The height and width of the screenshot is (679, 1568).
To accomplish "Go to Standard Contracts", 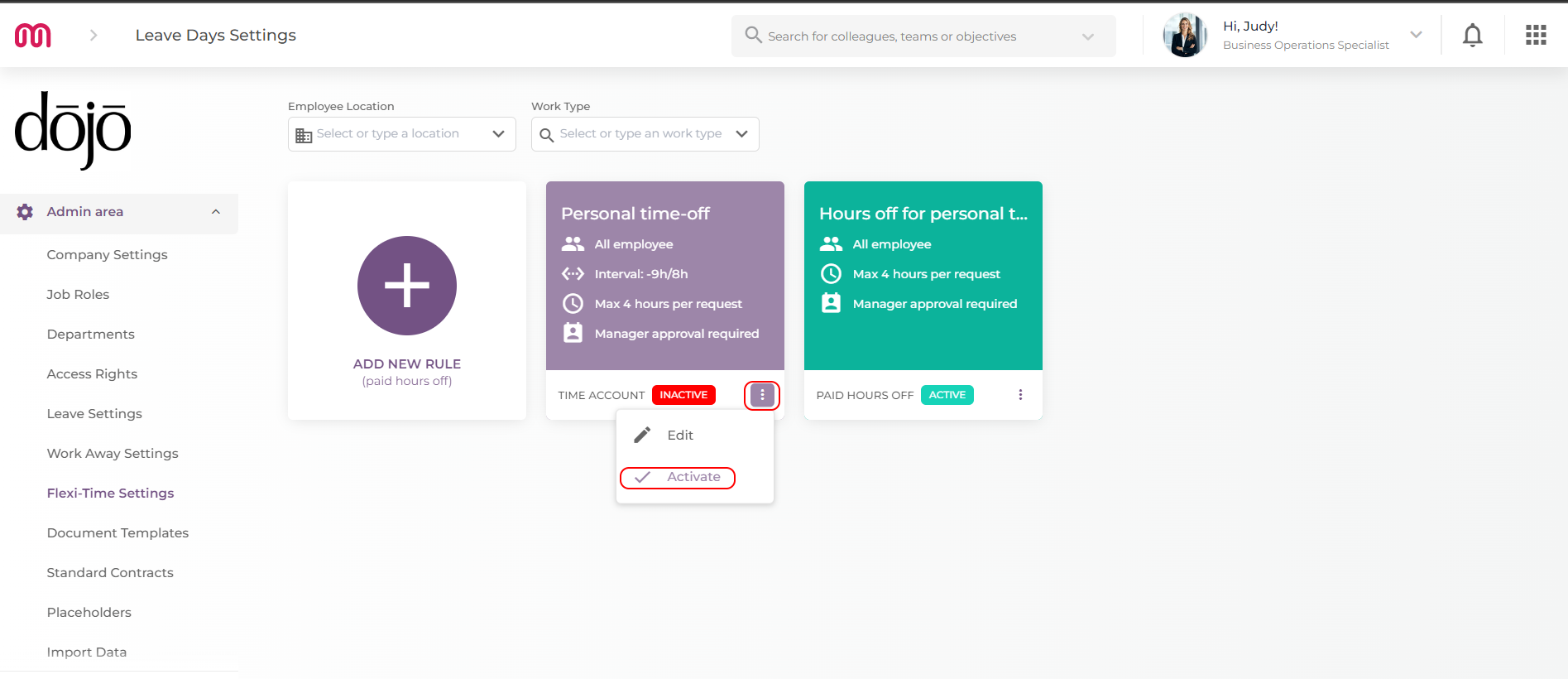I will (110, 573).
